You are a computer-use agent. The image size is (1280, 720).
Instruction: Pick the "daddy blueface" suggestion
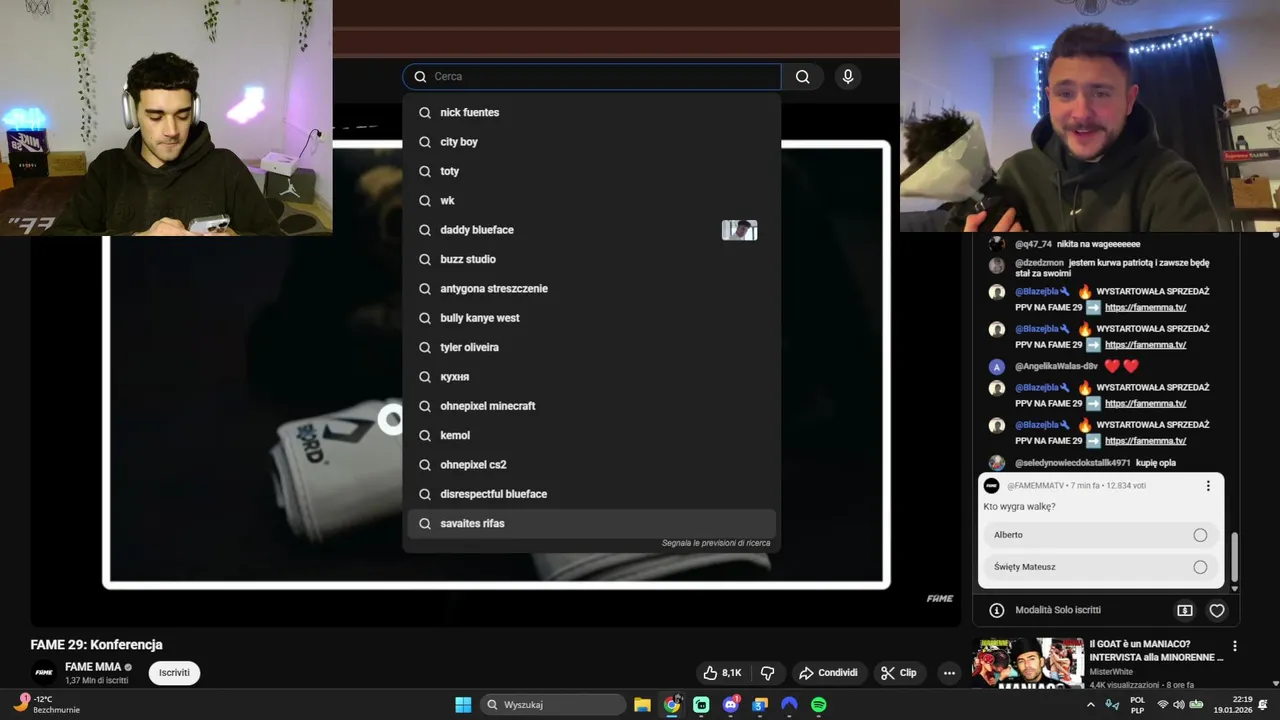coord(592,230)
